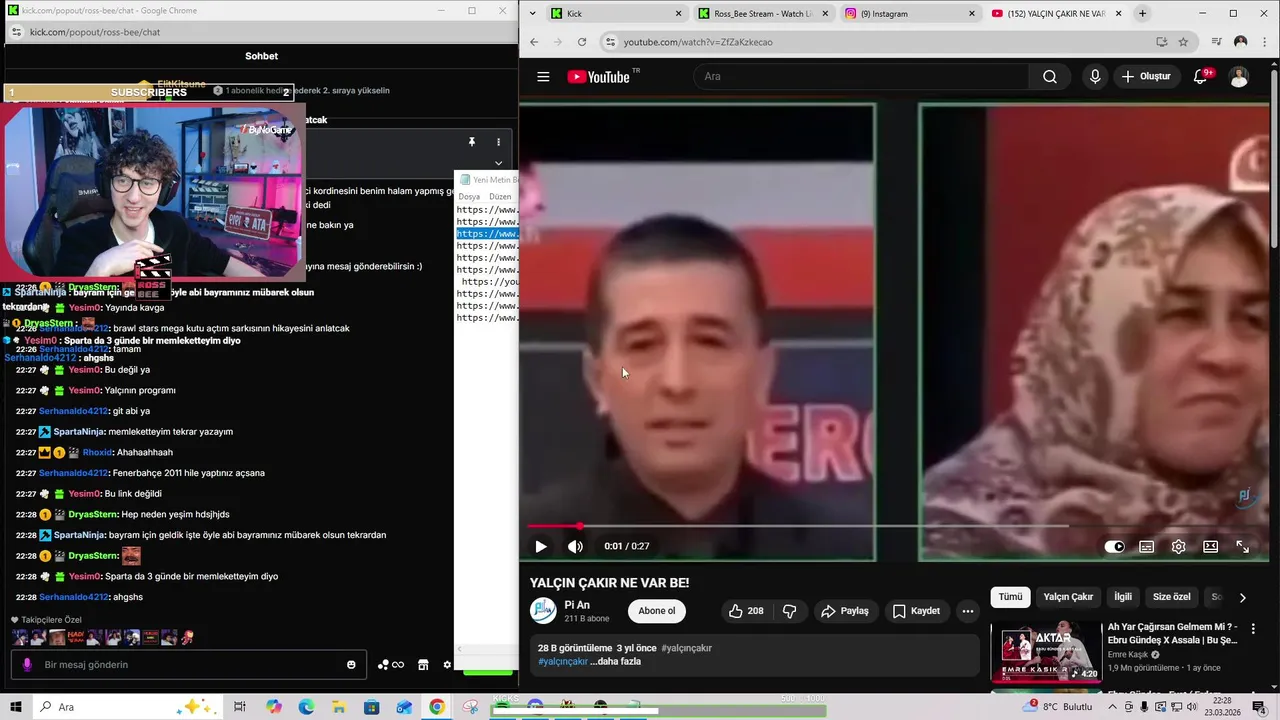
Task: Enter fullscreen on YouTube player
Action: point(1243,546)
